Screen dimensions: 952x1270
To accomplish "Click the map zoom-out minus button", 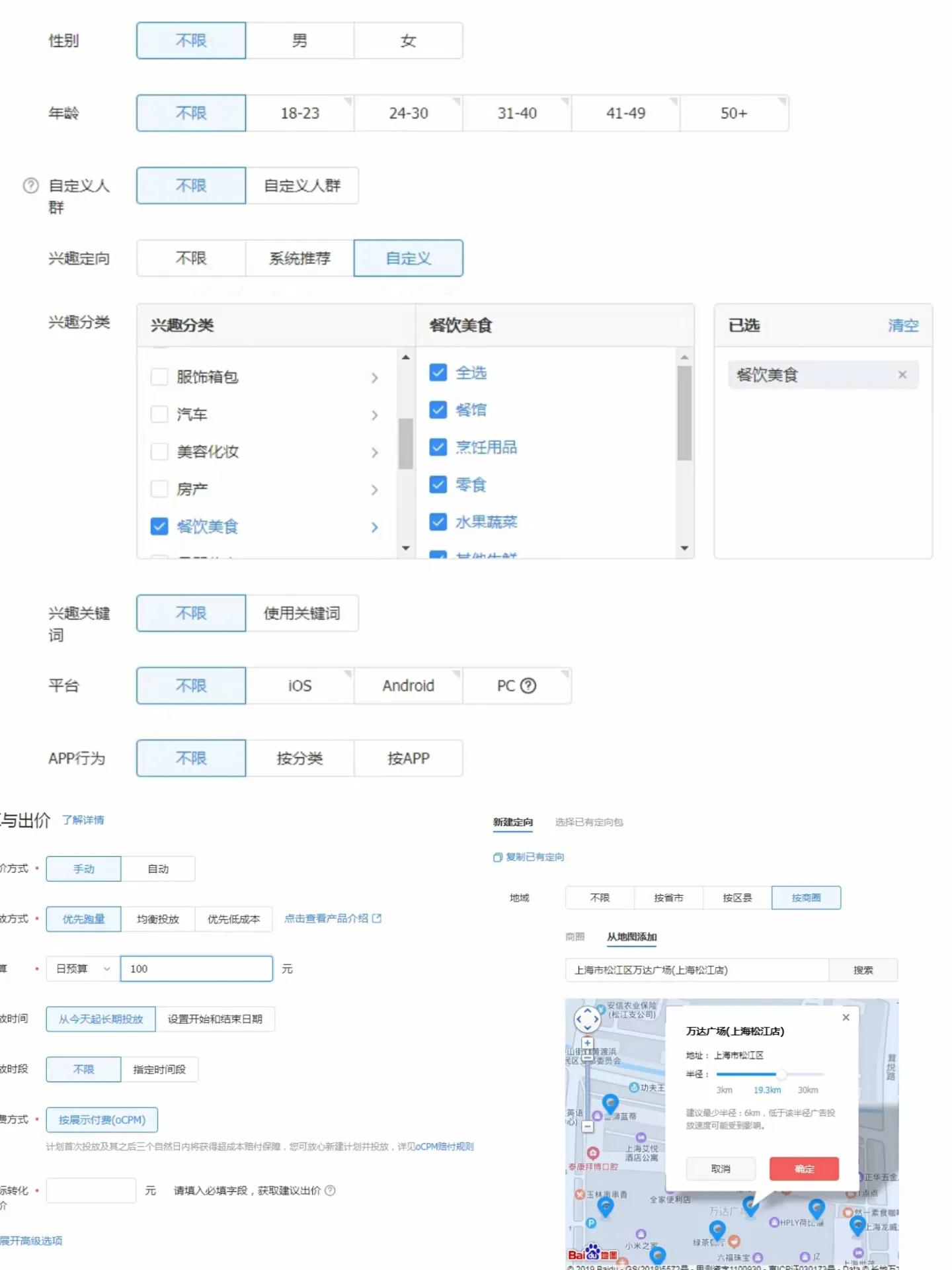I will click(x=587, y=1126).
